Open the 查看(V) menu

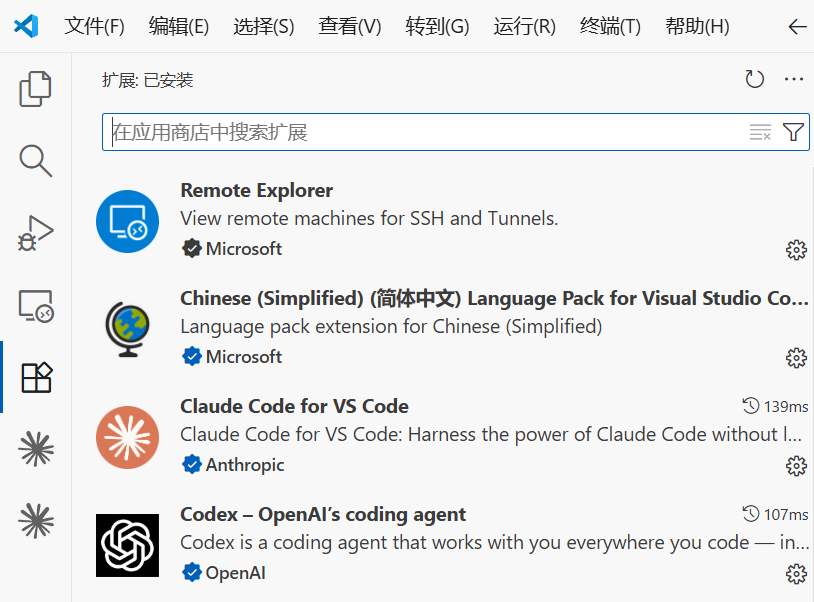(x=349, y=26)
